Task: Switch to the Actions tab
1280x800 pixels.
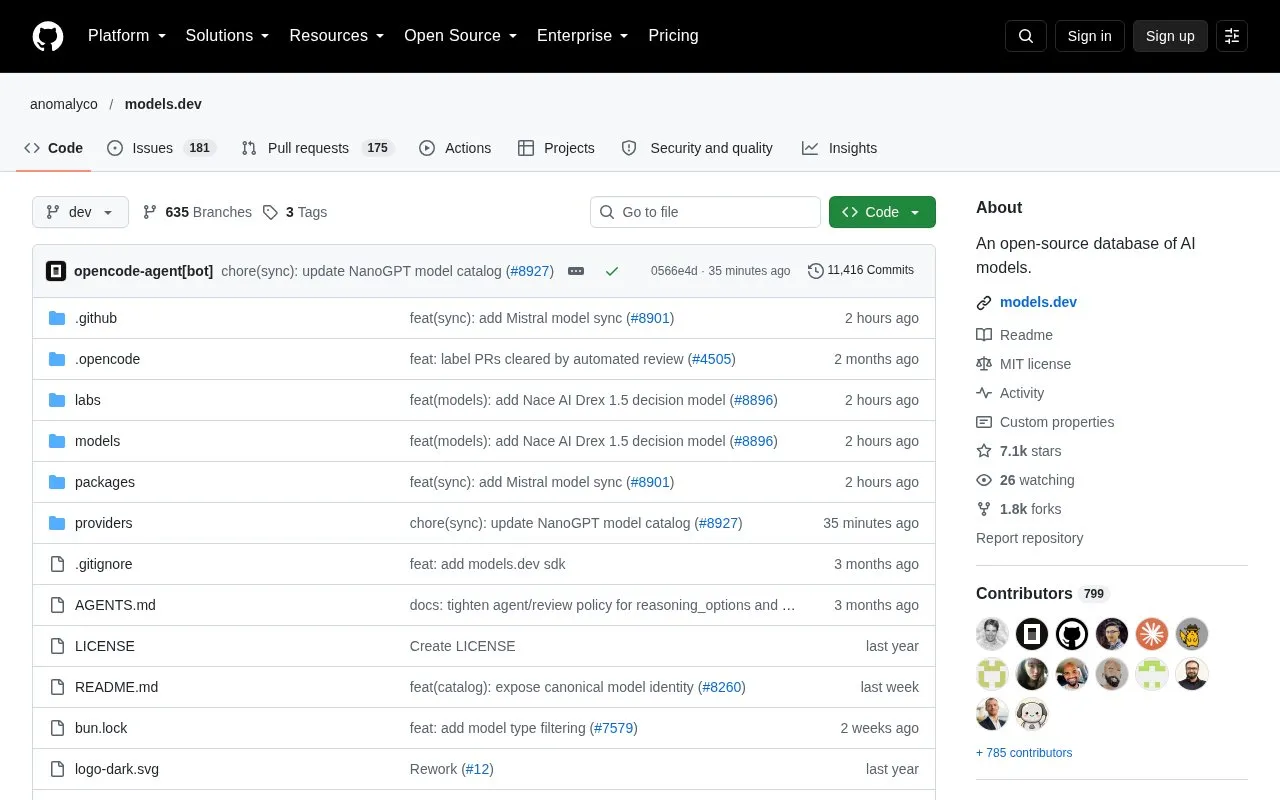Action: coord(455,148)
